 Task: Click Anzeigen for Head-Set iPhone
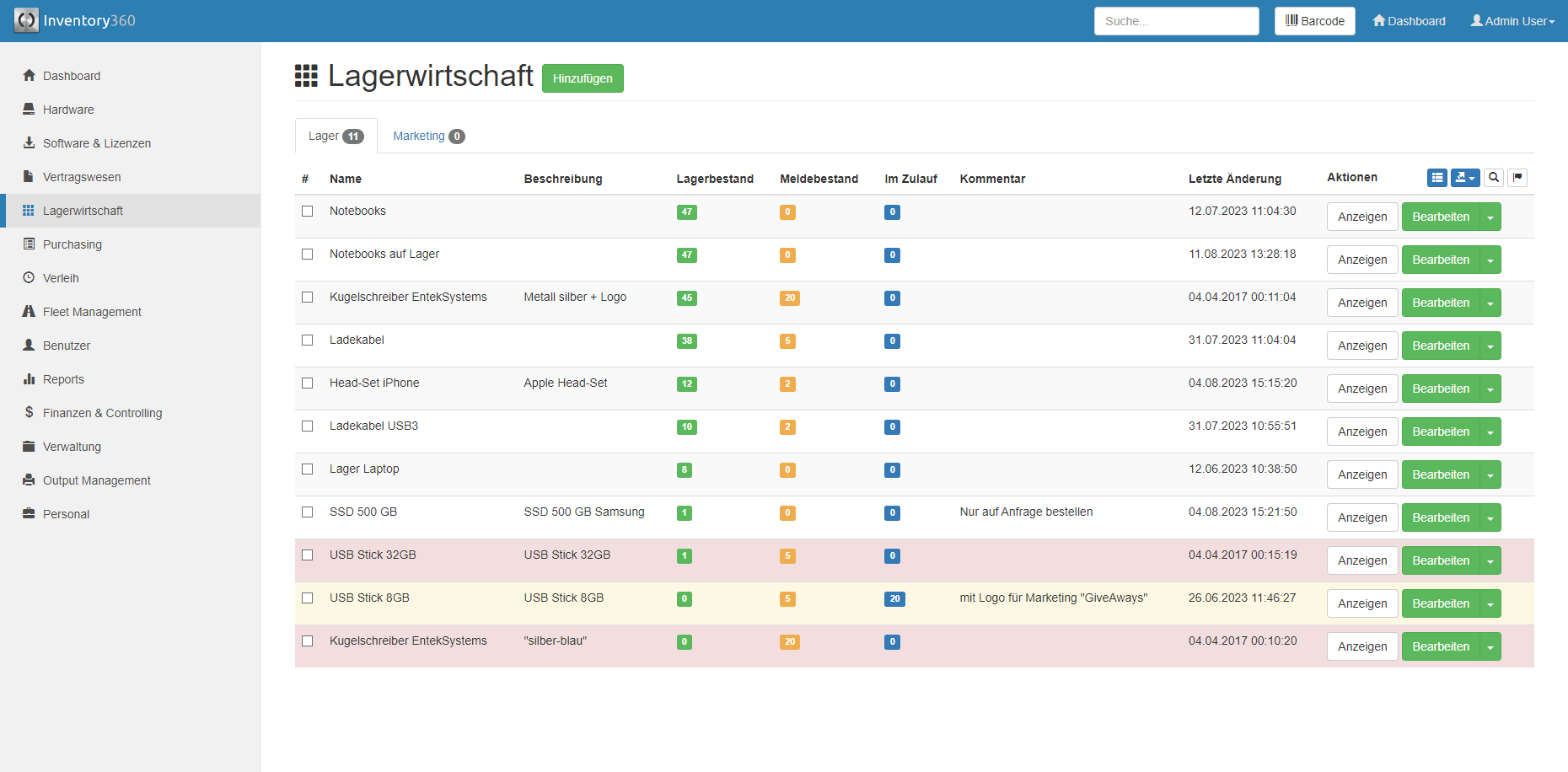point(1361,389)
